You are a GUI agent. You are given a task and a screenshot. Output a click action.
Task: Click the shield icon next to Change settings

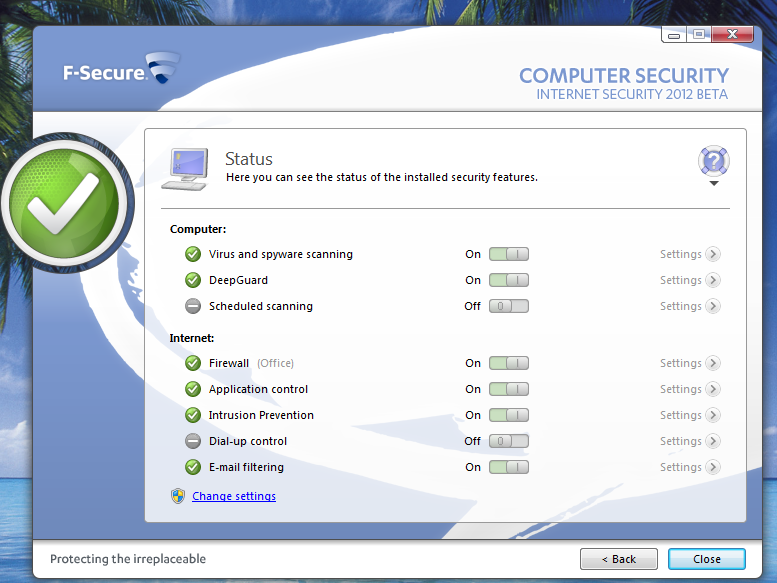pos(178,496)
